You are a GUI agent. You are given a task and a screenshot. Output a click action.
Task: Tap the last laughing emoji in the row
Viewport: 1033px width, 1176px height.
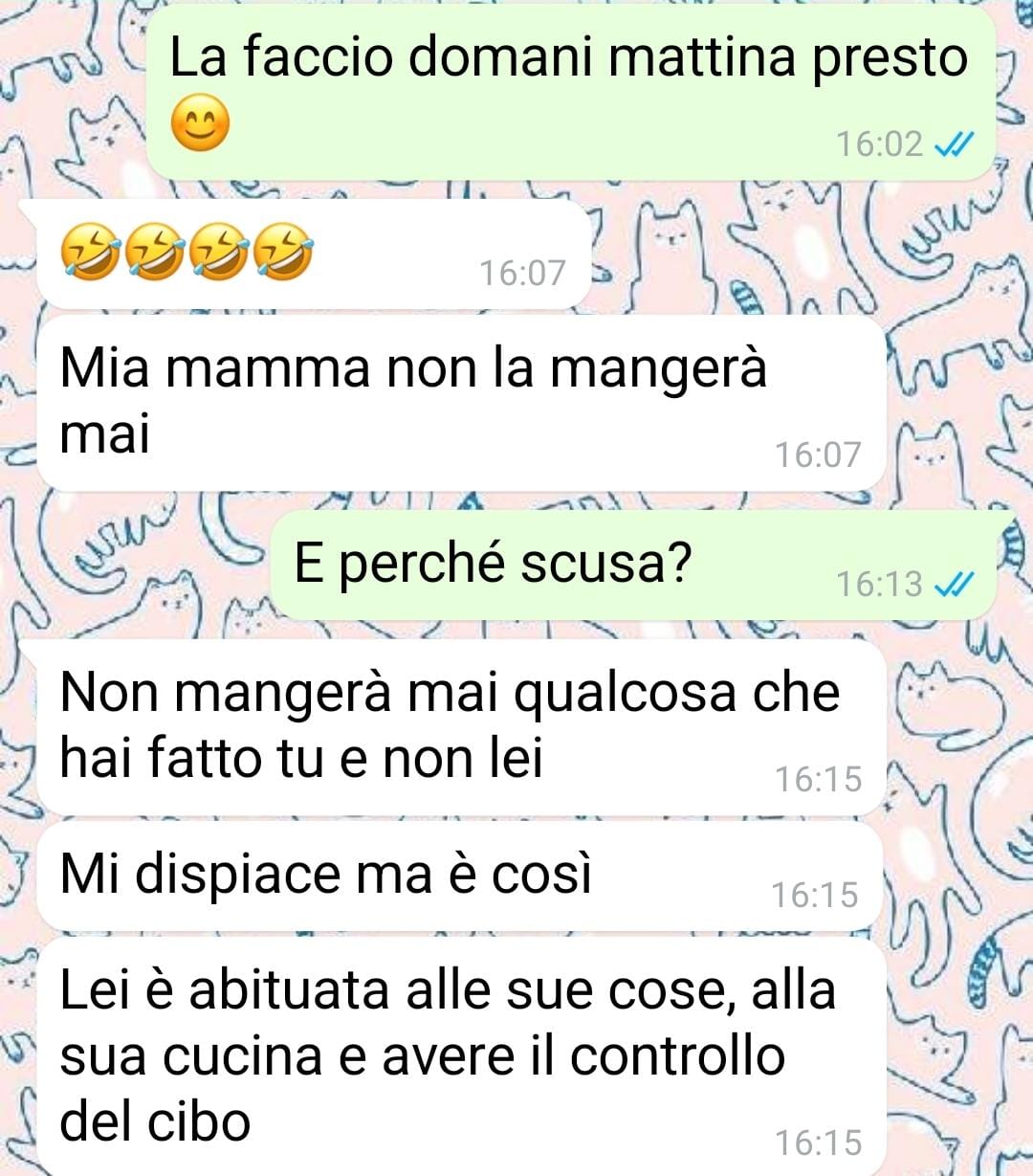pyautogui.click(x=285, y=252)
